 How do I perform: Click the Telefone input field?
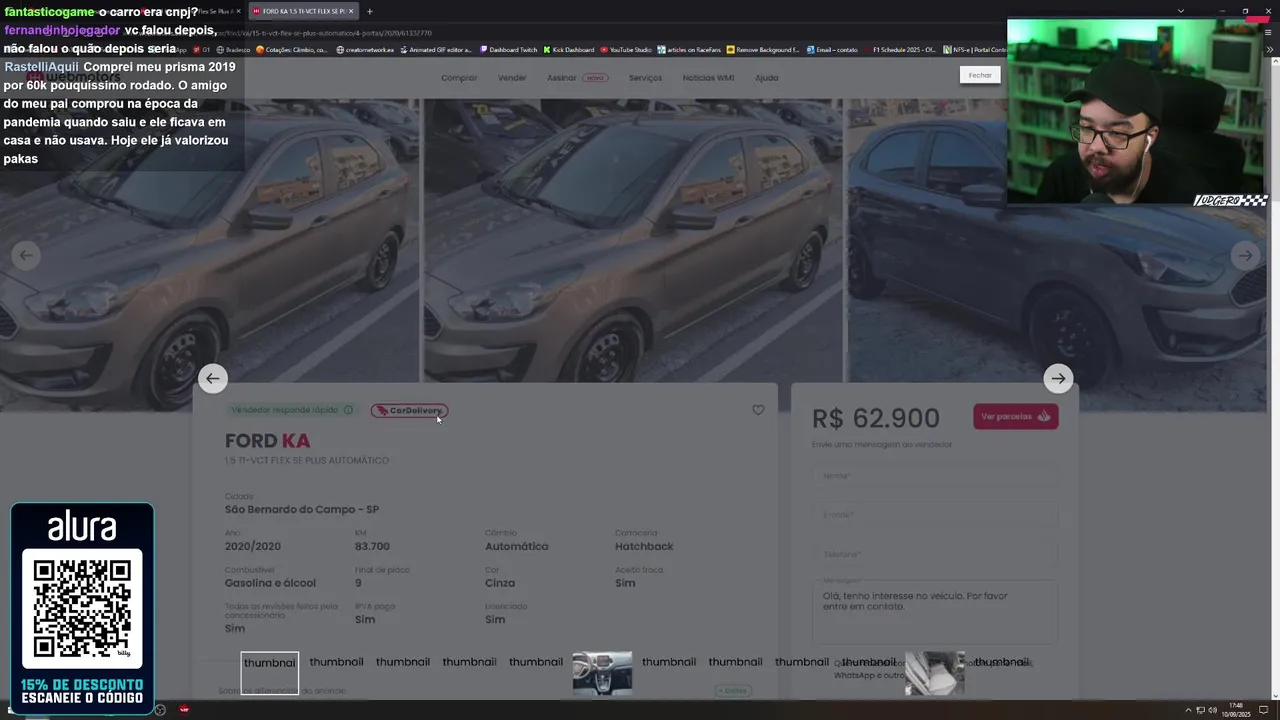point(935,554)
